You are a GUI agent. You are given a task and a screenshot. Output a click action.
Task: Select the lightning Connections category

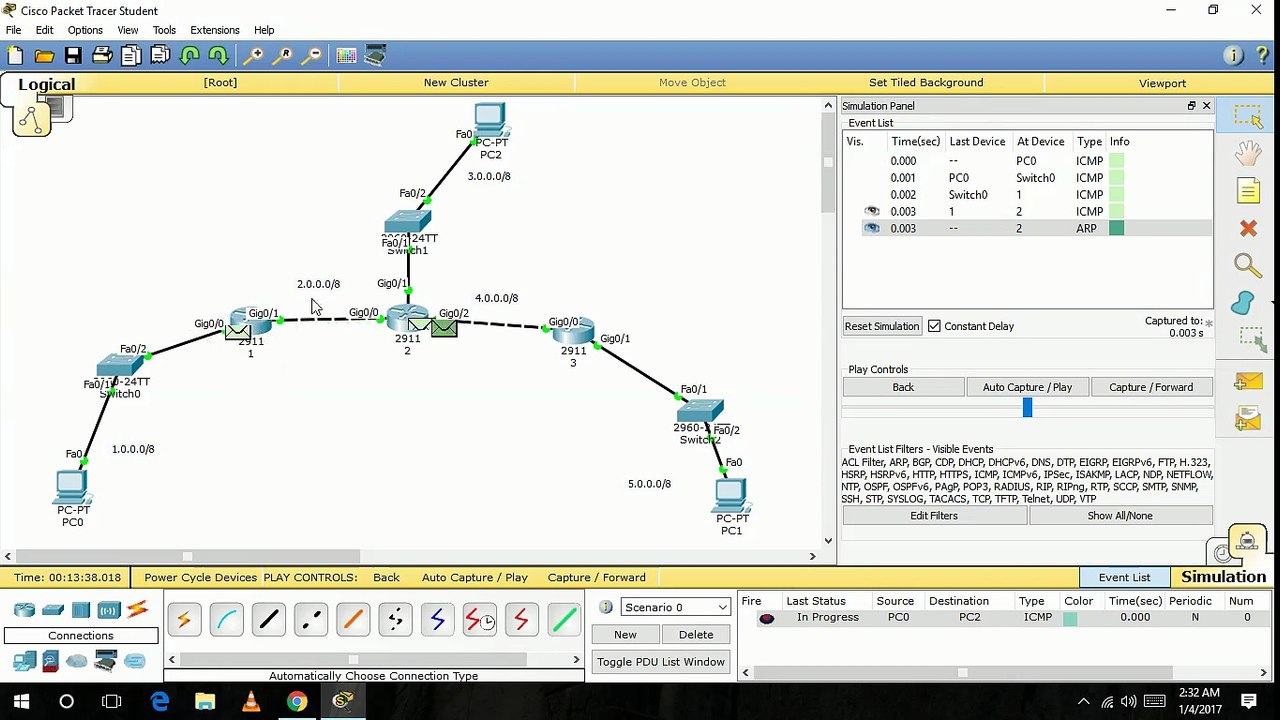click(x=137, y=609)
